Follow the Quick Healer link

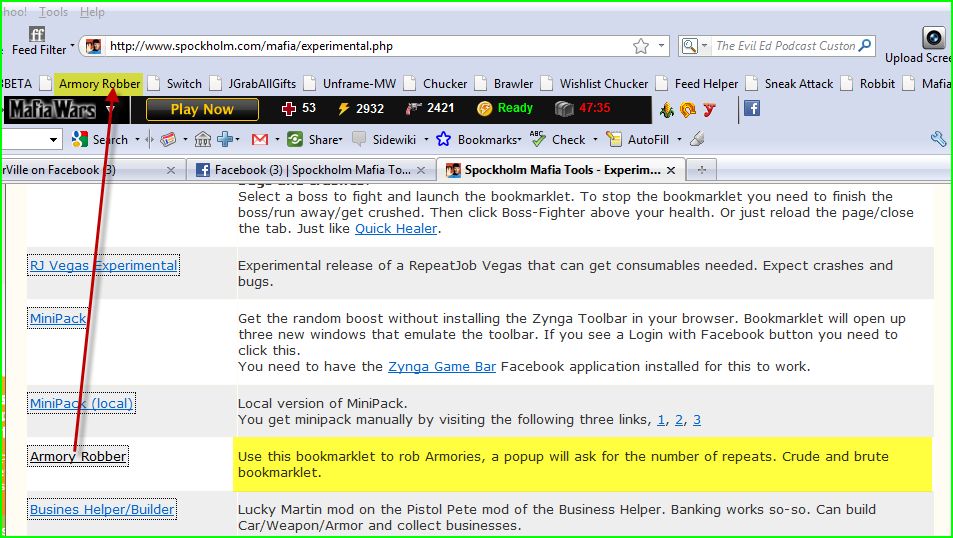point(396,229)
